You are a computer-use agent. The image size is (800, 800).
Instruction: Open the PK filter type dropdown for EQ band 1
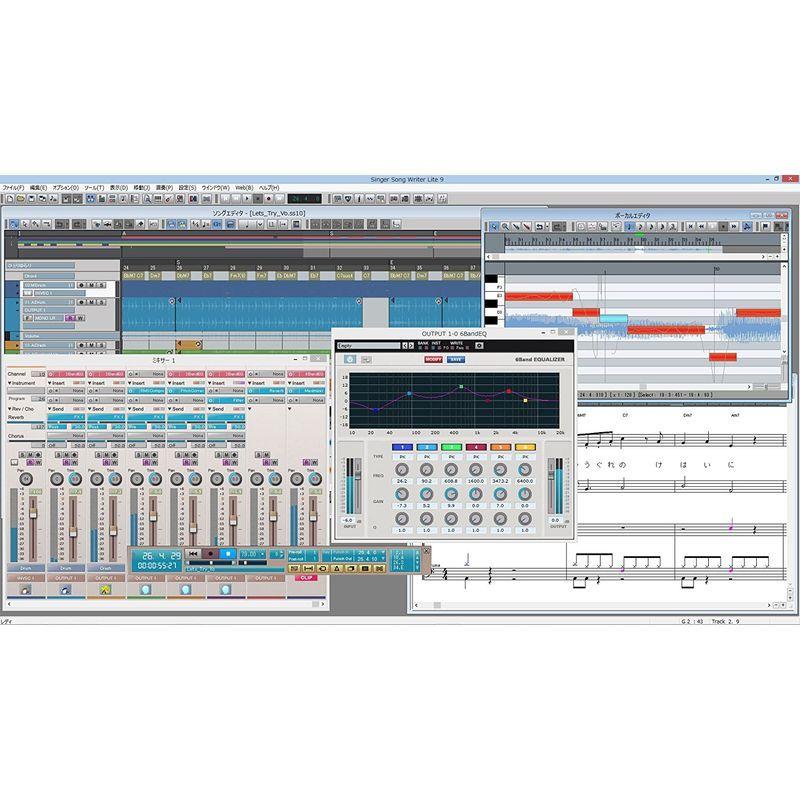400,454
